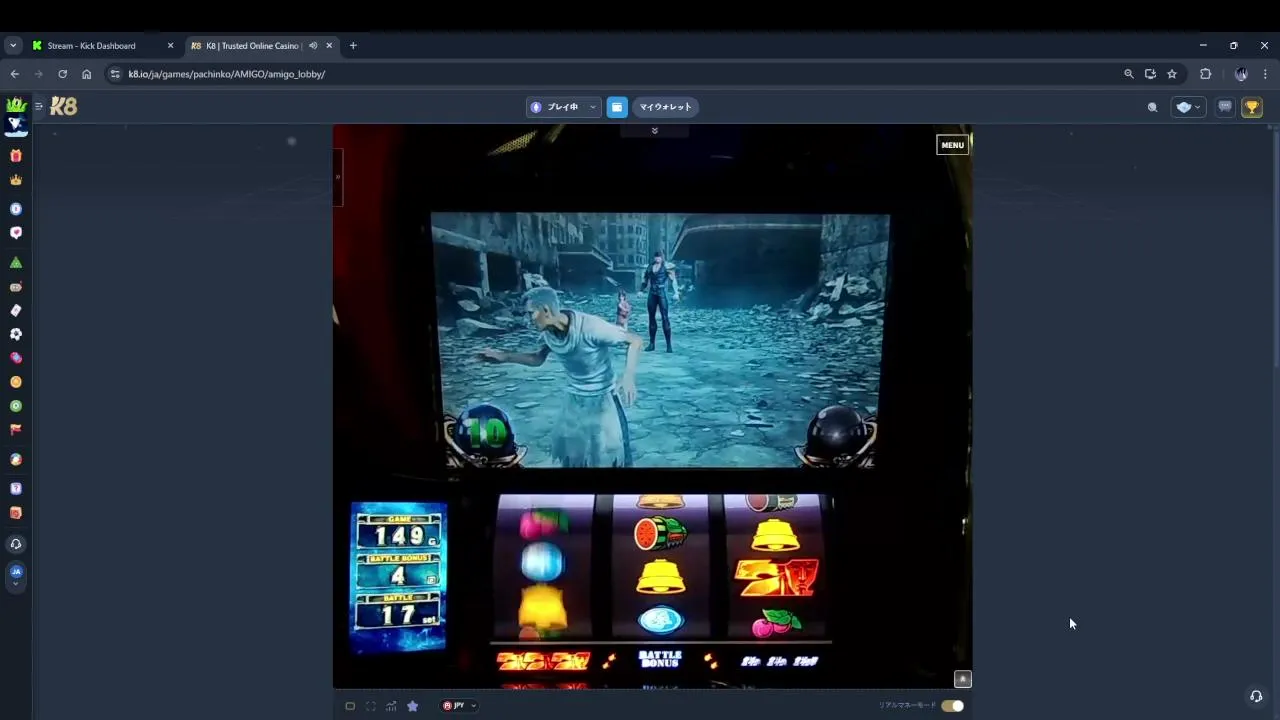Click the BATTLE BONUS label below the reels
Screen dimensions: 1280x720
660,660
